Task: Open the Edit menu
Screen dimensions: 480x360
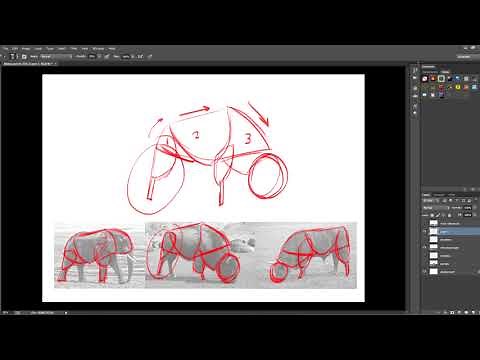Action: click(x=15, y=48)
